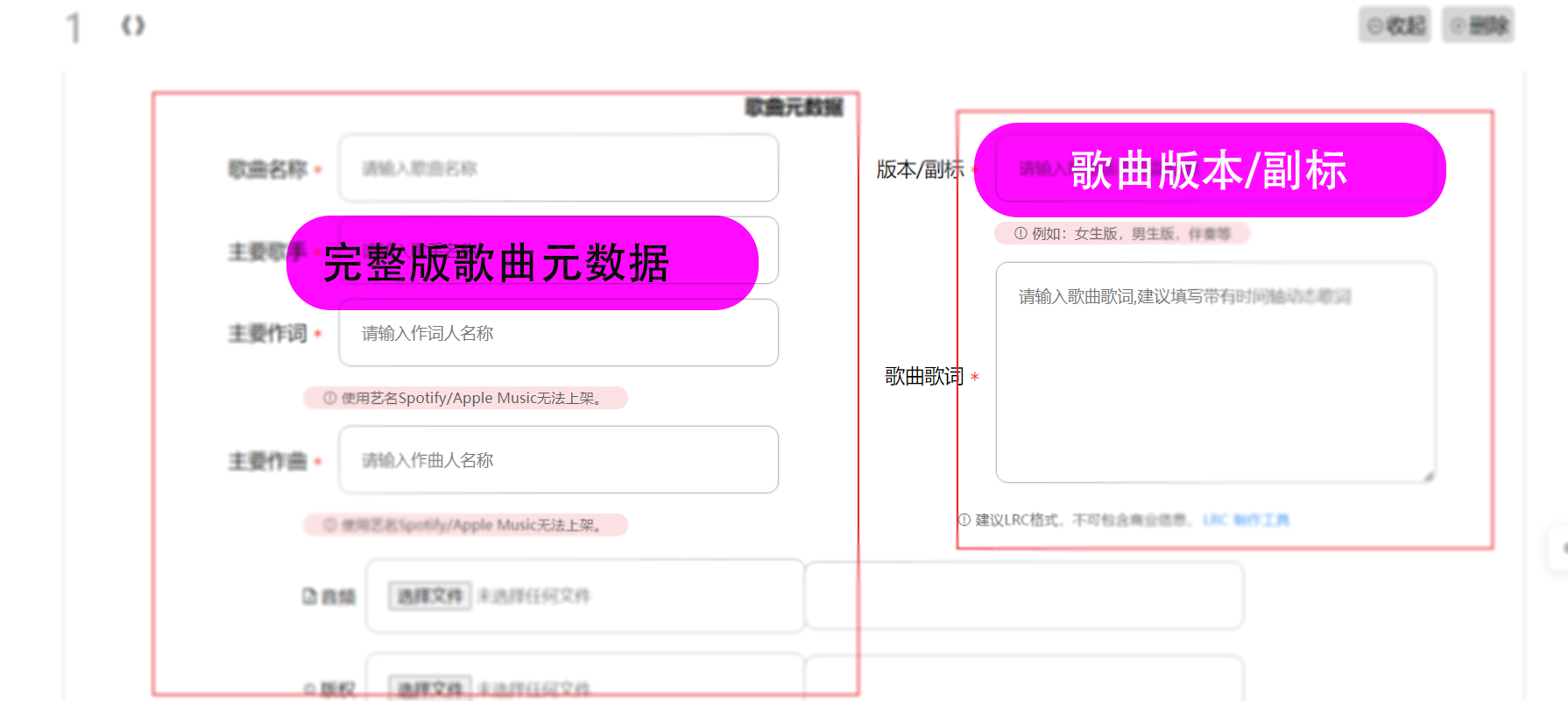Click Spotify/Apple Music hint under 主要作曲
Screen dimensions: 1568x701
click(x=465, y=526)
